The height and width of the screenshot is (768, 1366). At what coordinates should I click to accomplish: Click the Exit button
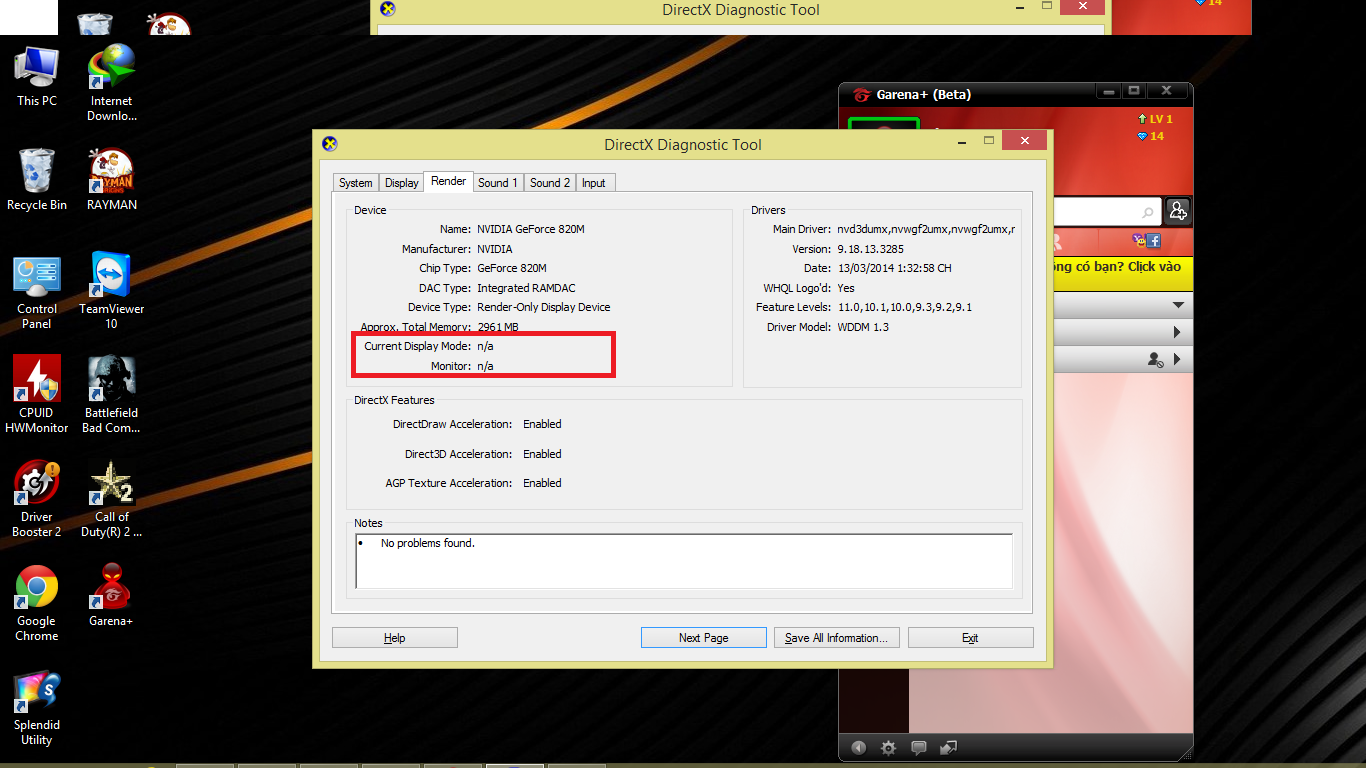point(970,638)
